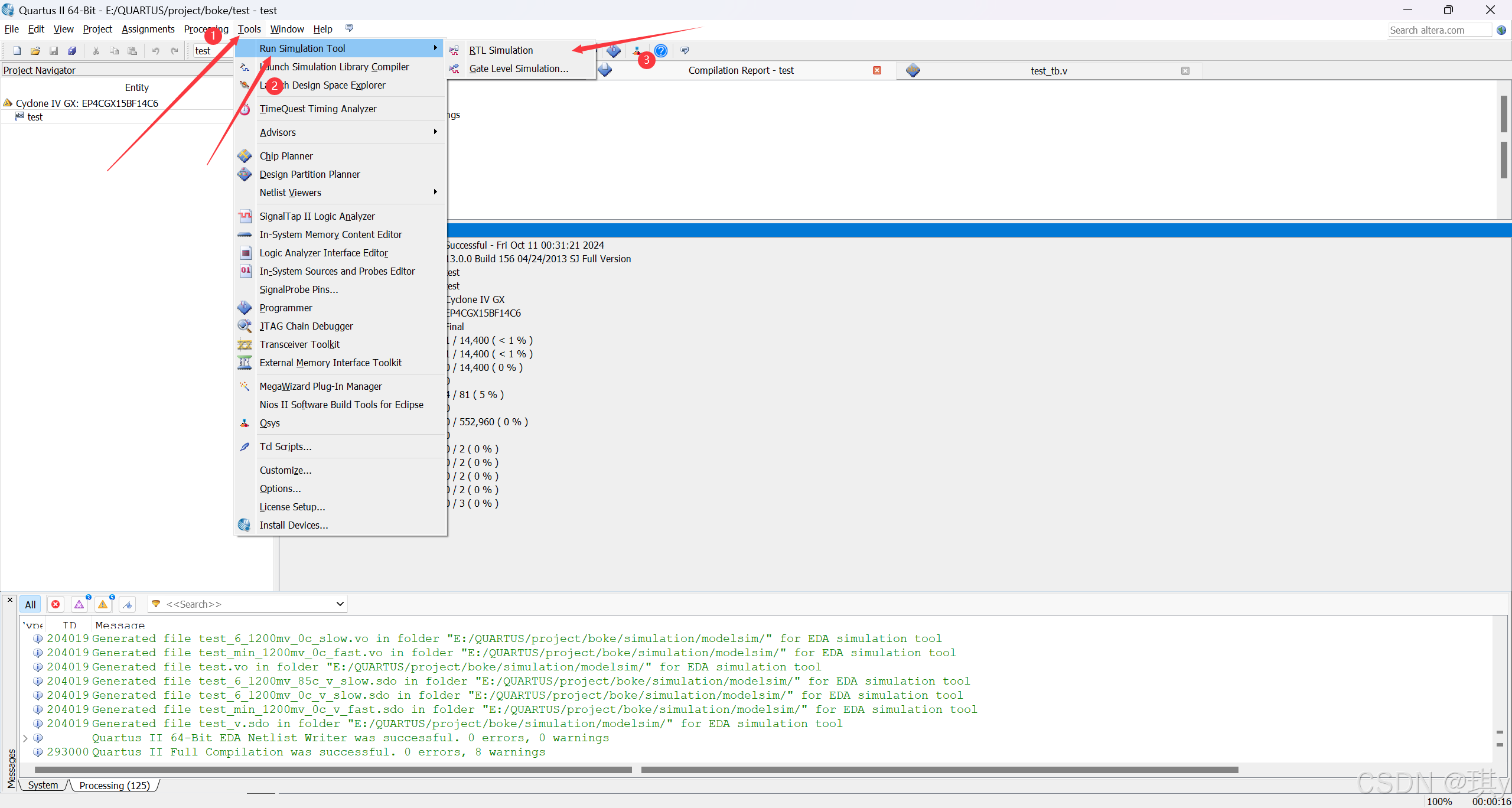This screenshot has height=808, width=1512.
Task: Click the Save All toolbar icon
Action: click(72, 51)
